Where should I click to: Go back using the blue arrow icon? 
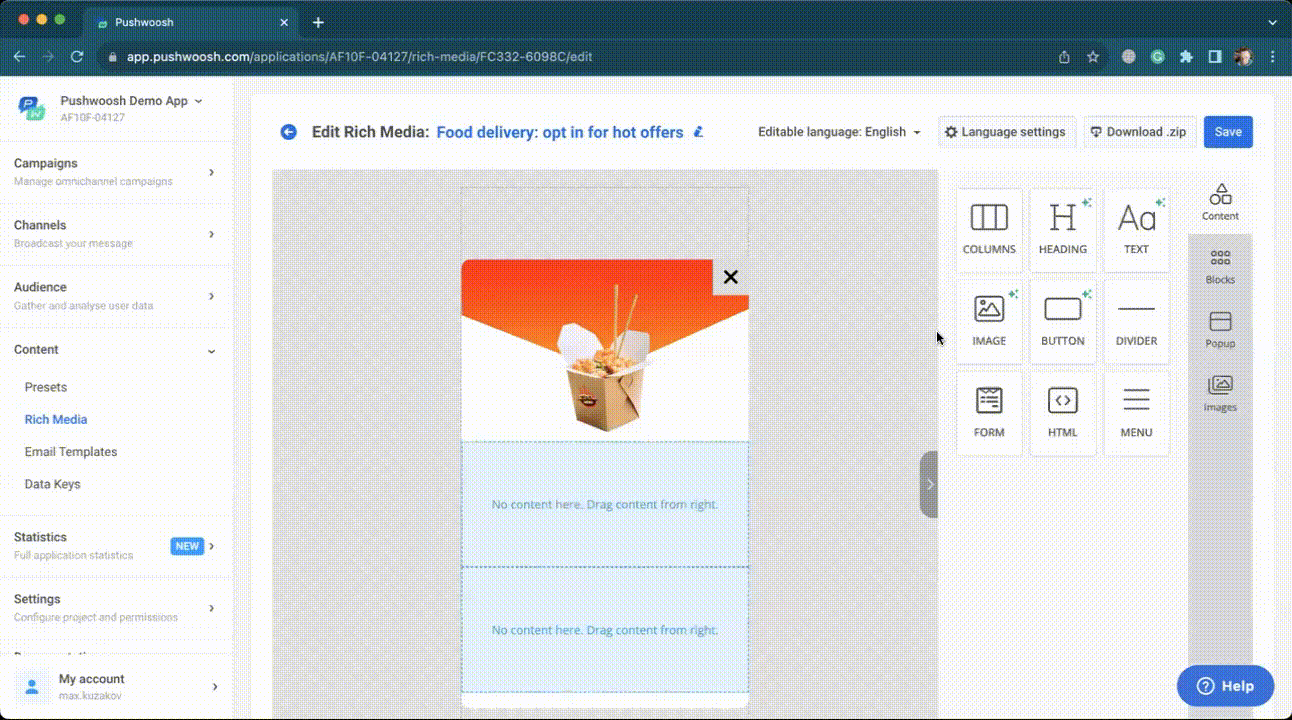tap(289, 132)
